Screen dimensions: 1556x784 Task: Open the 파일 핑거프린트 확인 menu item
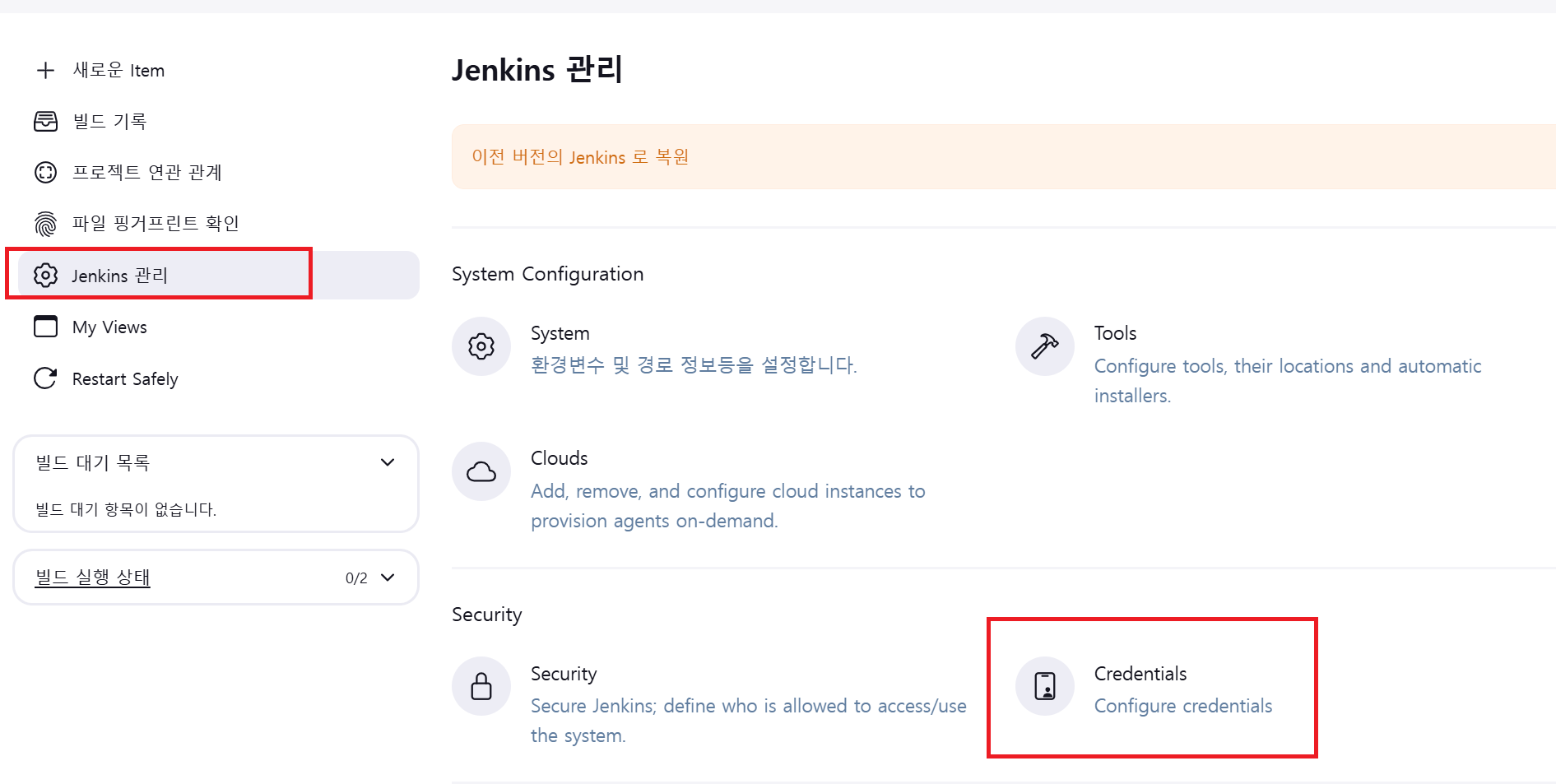coord(155,224)
